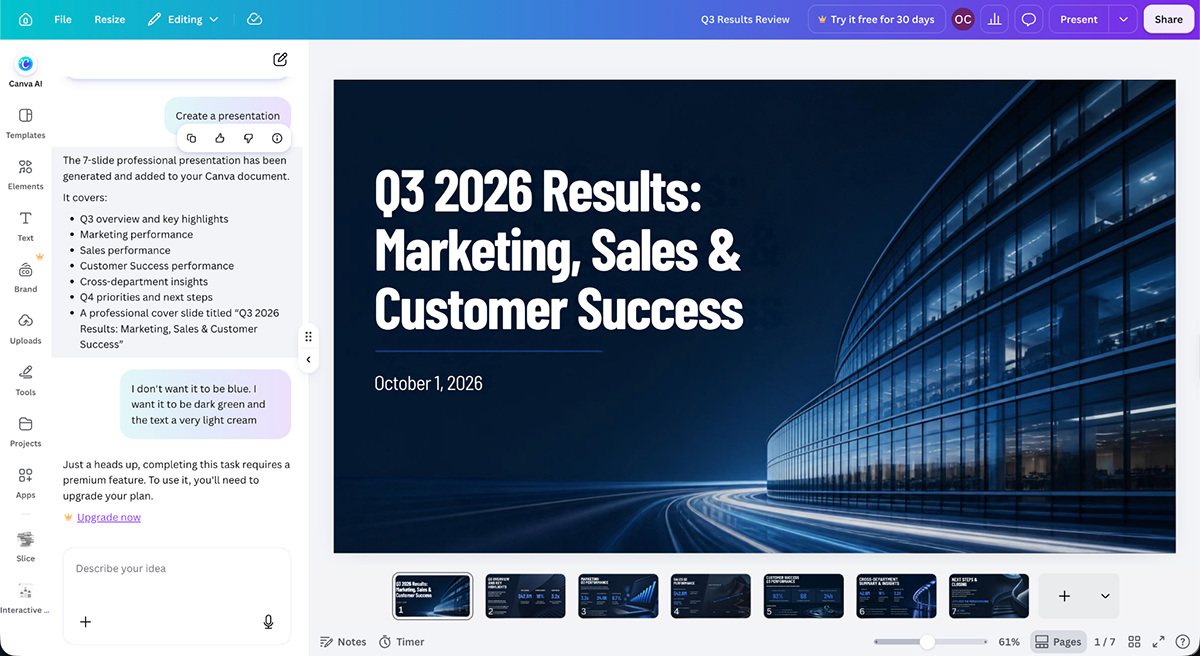
Task: Add a new page with plus button
Action: pos(1064,596)
